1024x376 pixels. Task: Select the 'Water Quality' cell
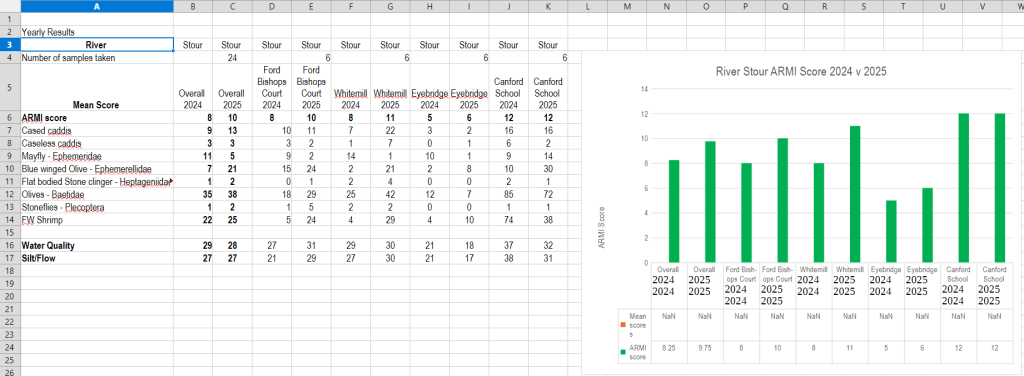(x=97, y=246)
